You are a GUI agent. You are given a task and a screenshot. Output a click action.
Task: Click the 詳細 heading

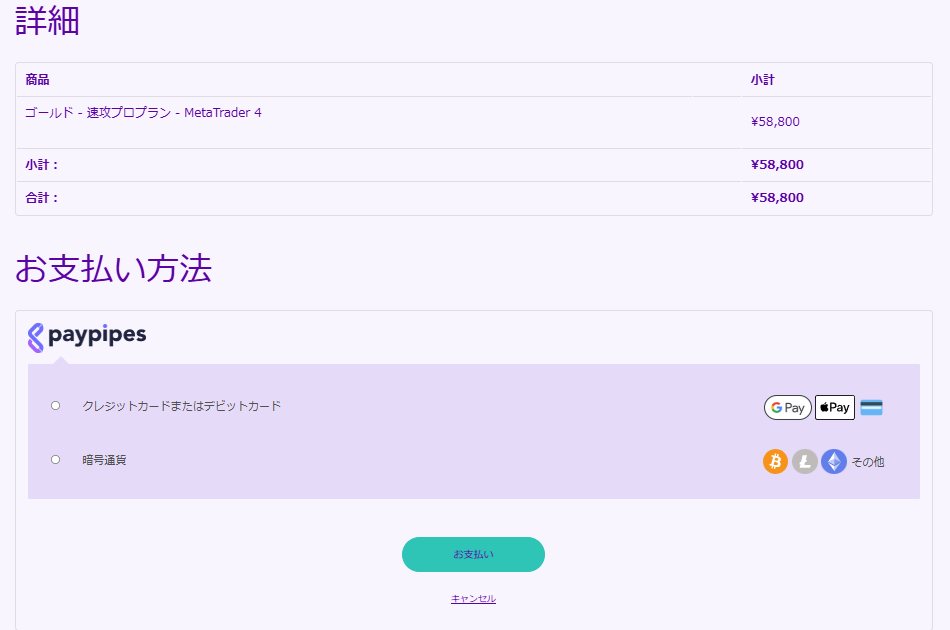click(47, 21)
